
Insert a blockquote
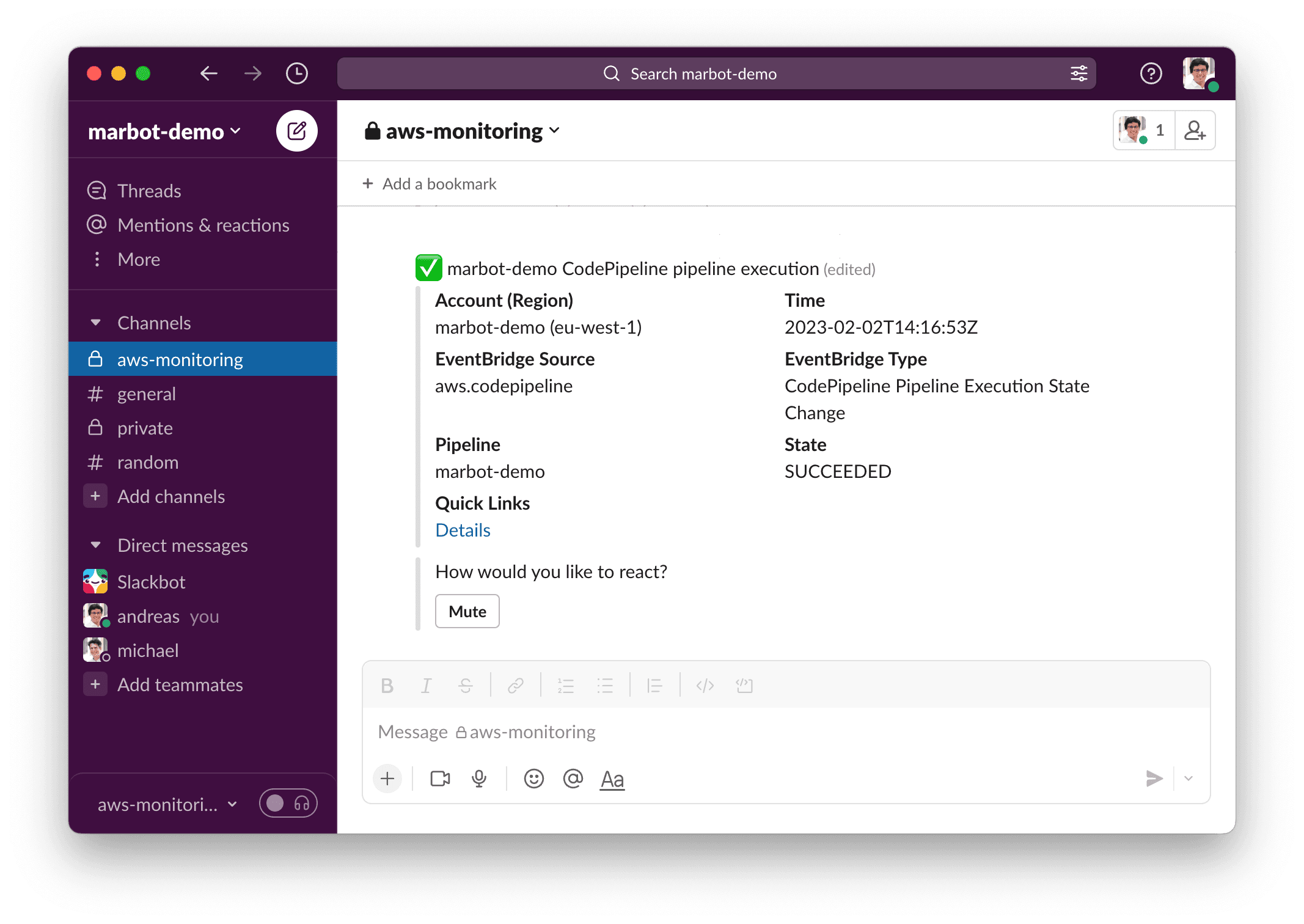pyautogui.click(x=654, y=686)
